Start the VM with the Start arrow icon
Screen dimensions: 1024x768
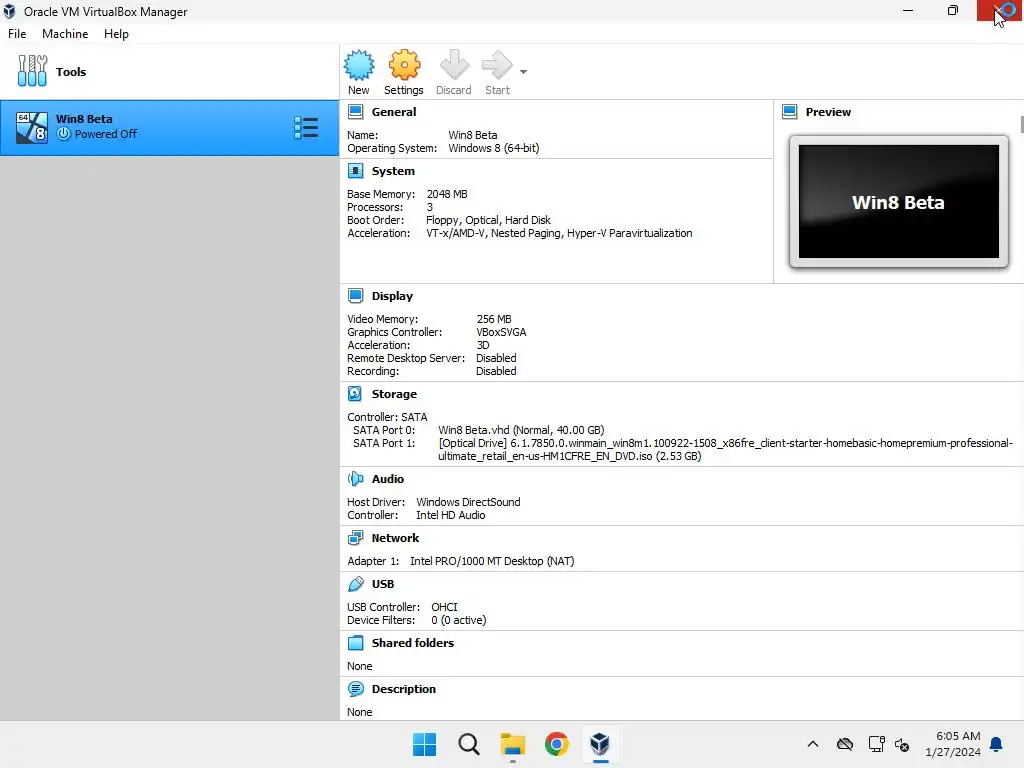[x=497, y=65]
